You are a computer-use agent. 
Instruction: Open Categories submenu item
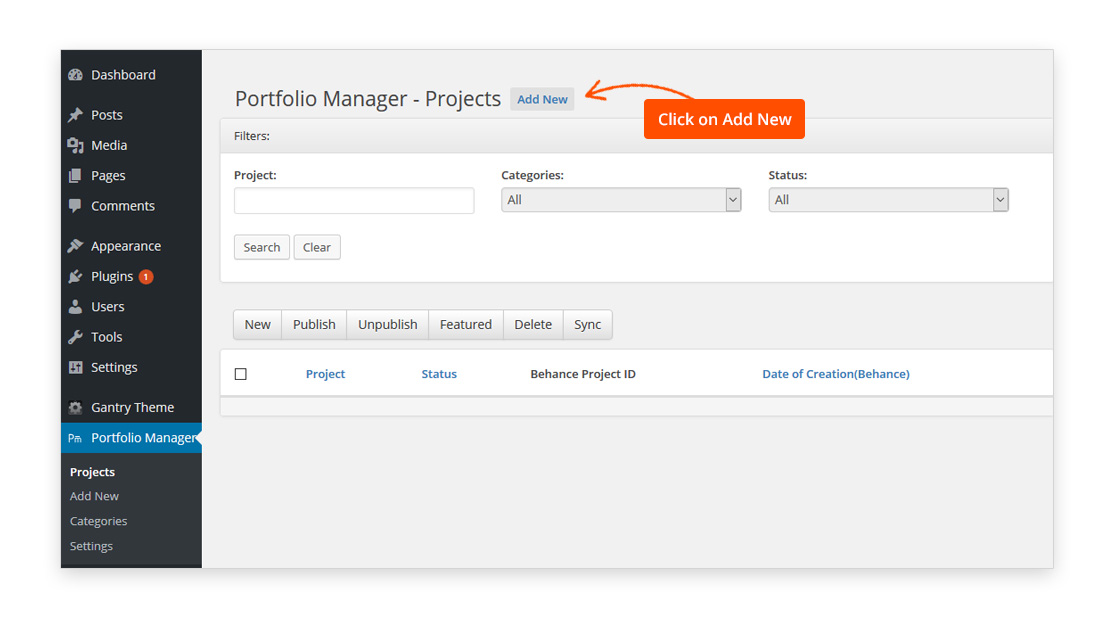pos(98,521)
